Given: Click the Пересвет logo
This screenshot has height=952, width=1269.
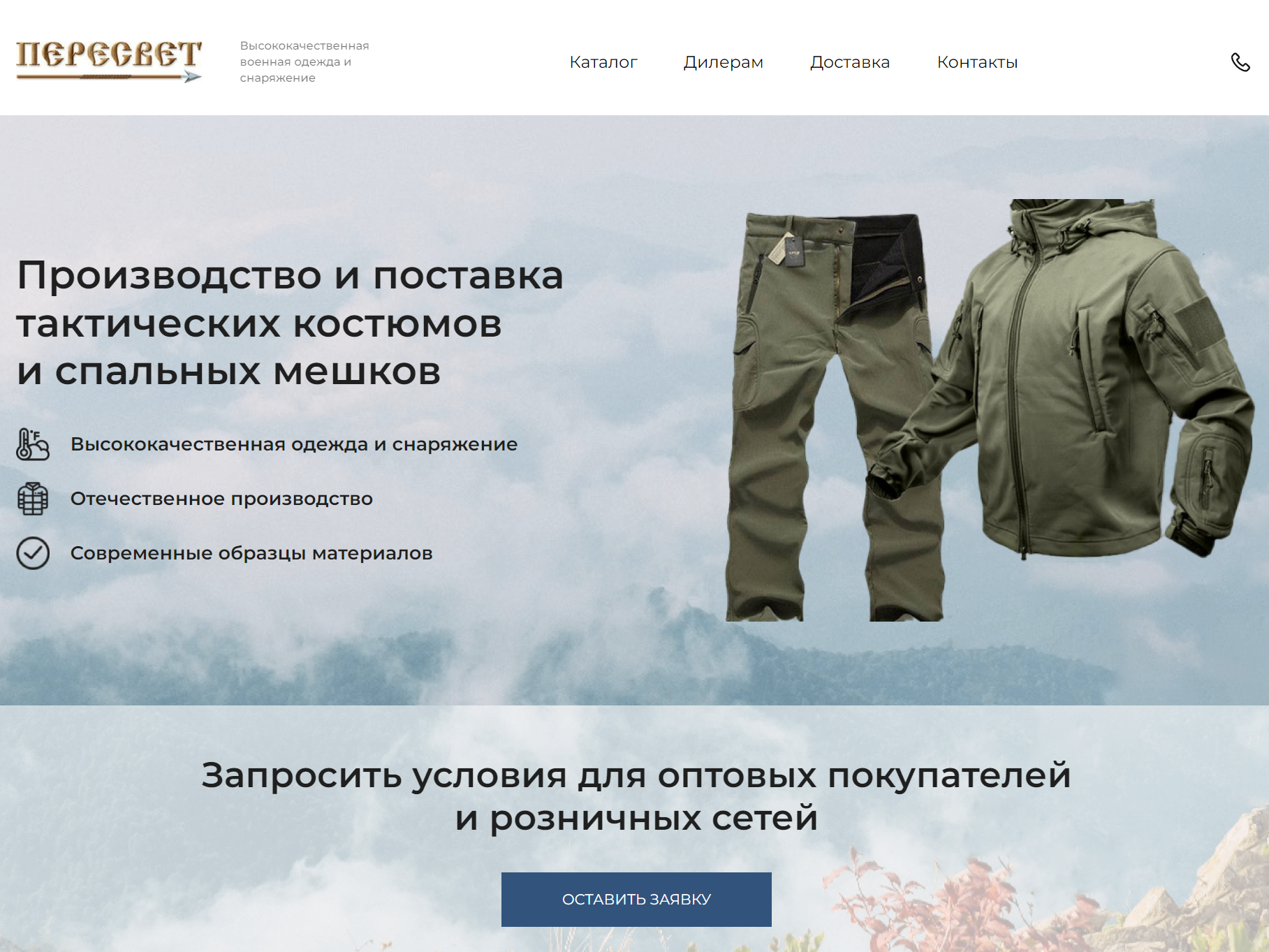Looking at the screenshot, I should [x=109, y=61].
